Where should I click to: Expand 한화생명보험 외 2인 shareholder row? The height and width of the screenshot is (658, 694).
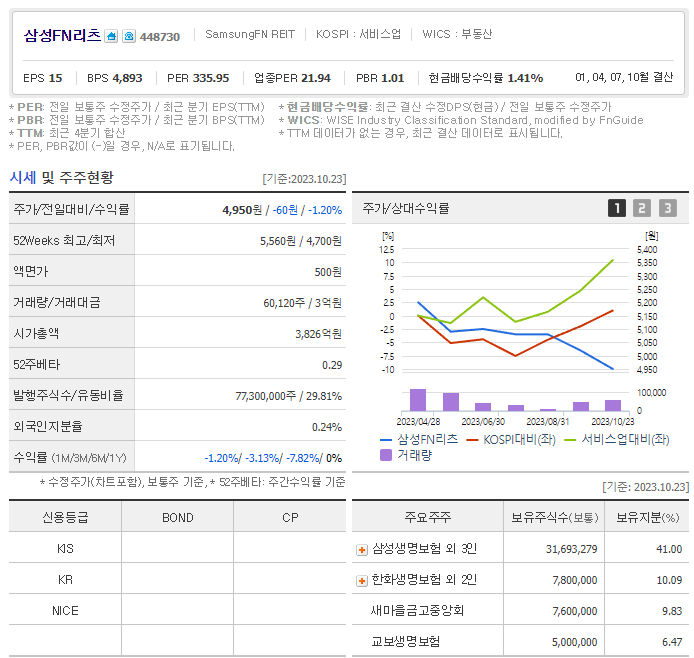[362, 581]
